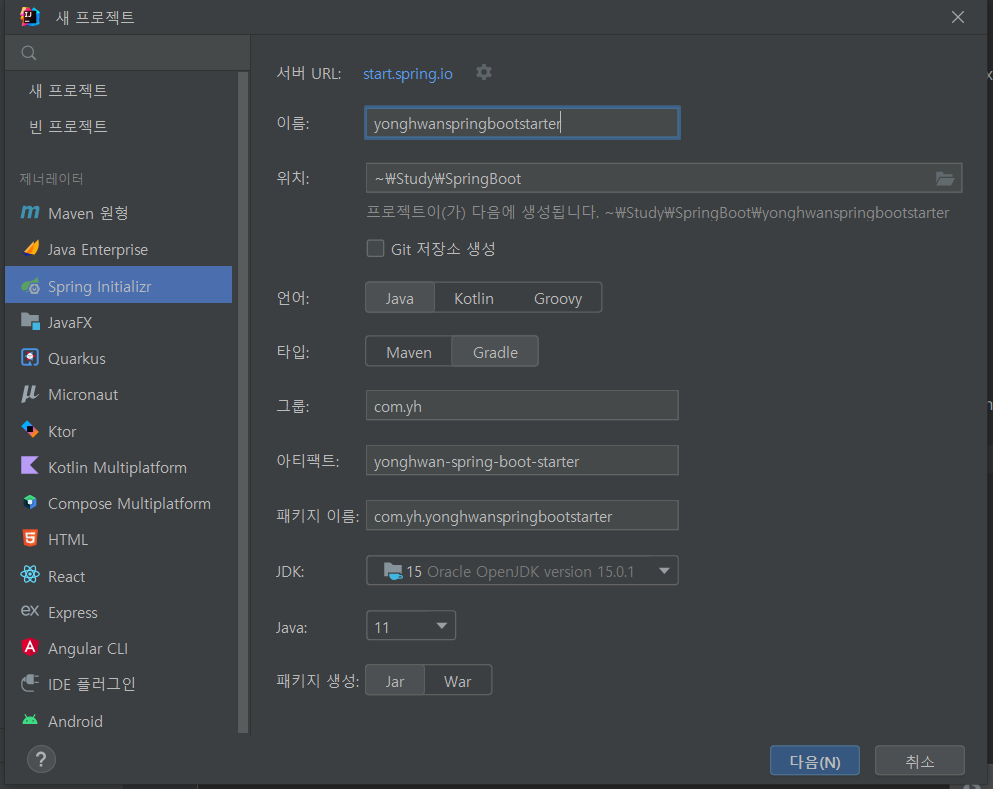The image size is (993, 789).
Task: Click the Angular CLI label in the list
Action: click(88, 648)
